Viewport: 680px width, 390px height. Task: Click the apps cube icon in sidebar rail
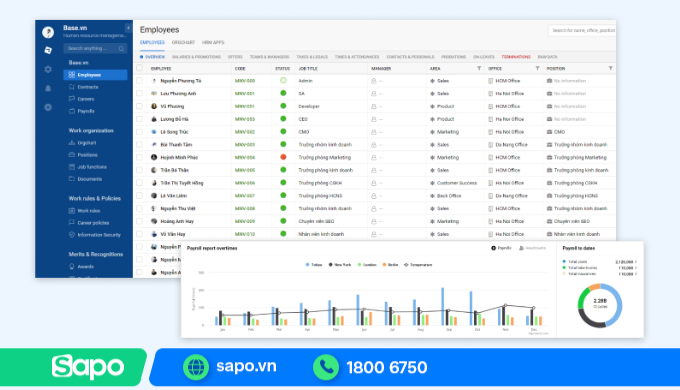(x=48, y=50)
